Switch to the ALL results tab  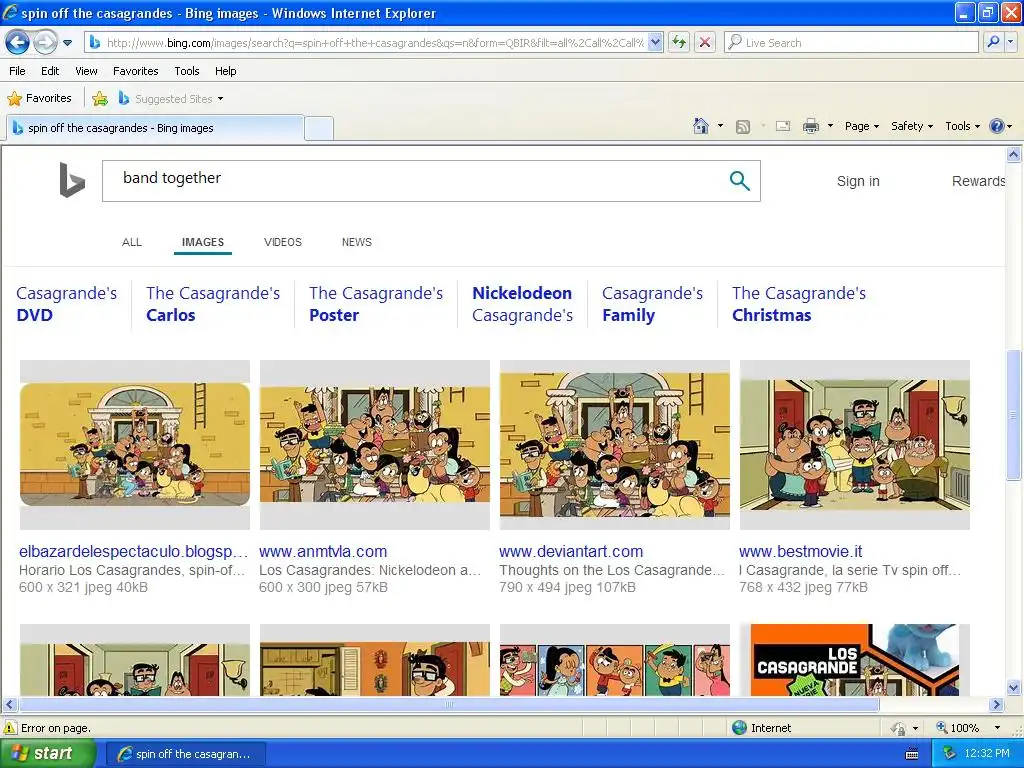(131, 242)
